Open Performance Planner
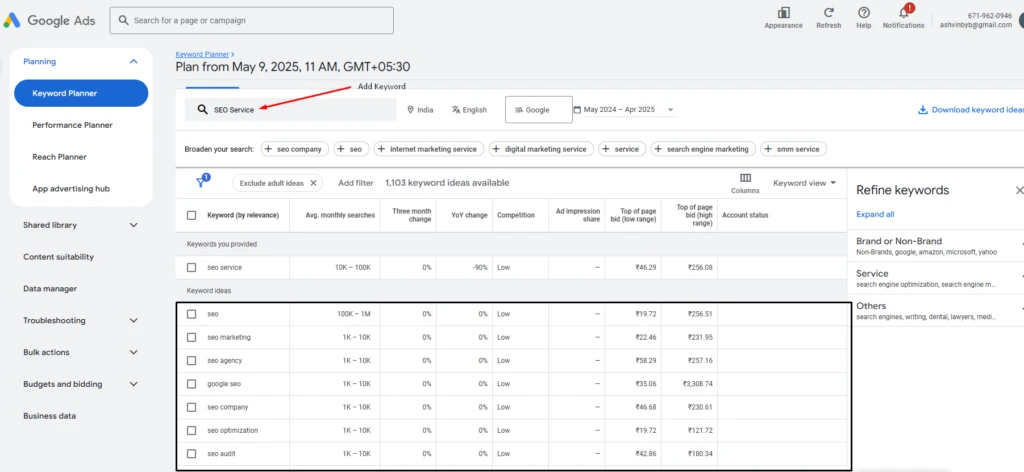The image size is (1024, 472). [72, 125]
